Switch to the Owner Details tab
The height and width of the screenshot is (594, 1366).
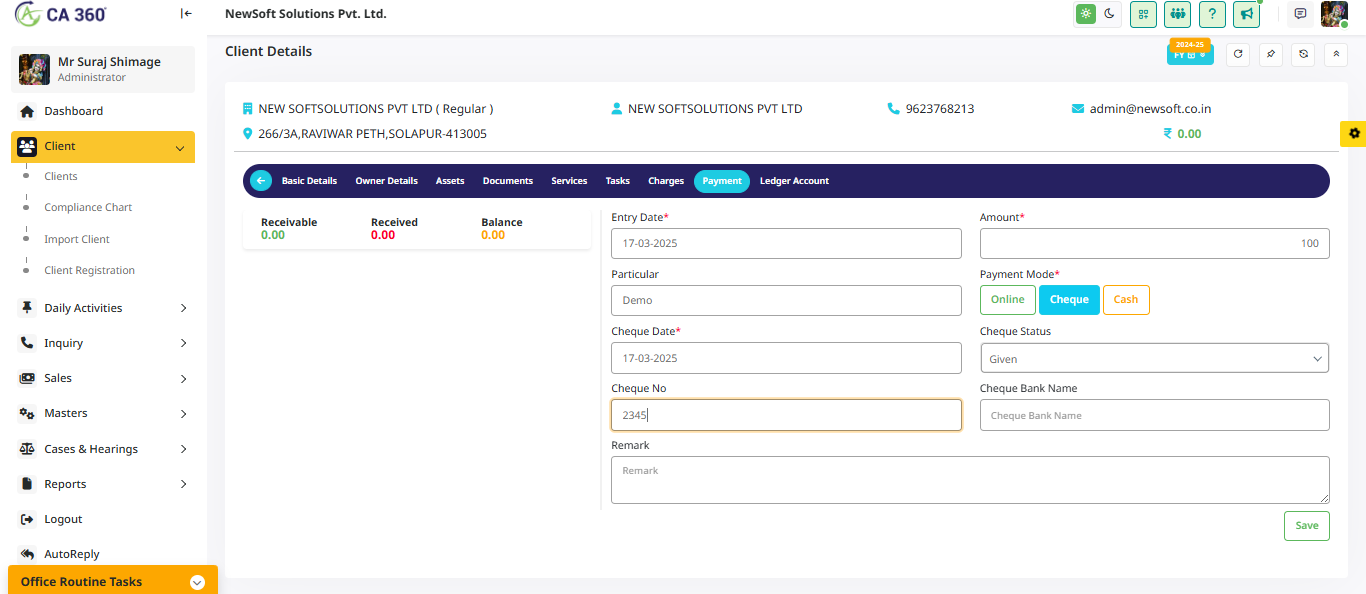386,181
